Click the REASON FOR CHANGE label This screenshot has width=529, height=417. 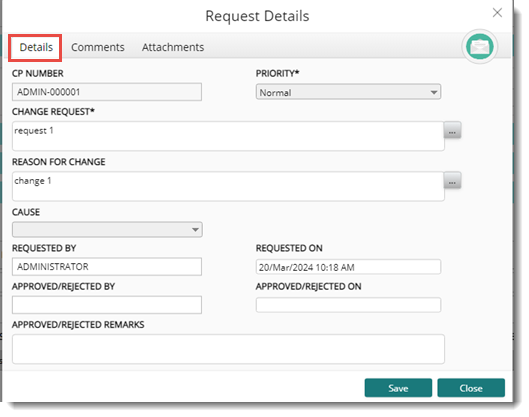[x=59, y=162]
